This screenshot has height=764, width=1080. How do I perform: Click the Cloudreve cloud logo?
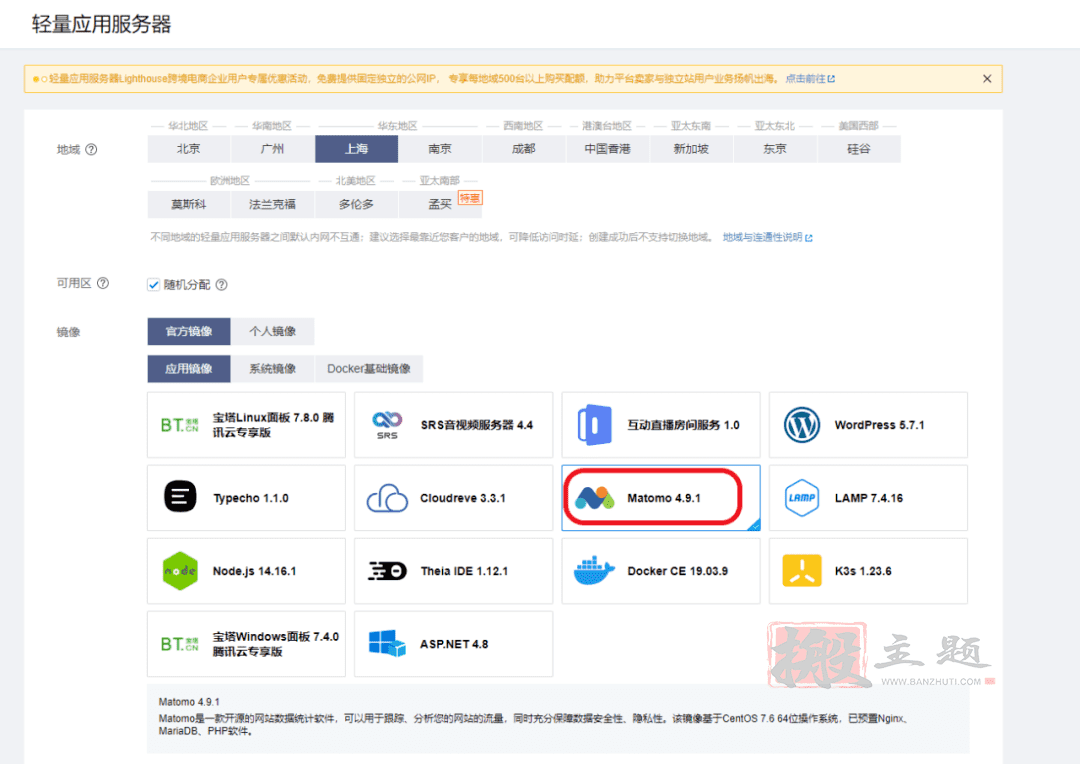pos(387,498)
